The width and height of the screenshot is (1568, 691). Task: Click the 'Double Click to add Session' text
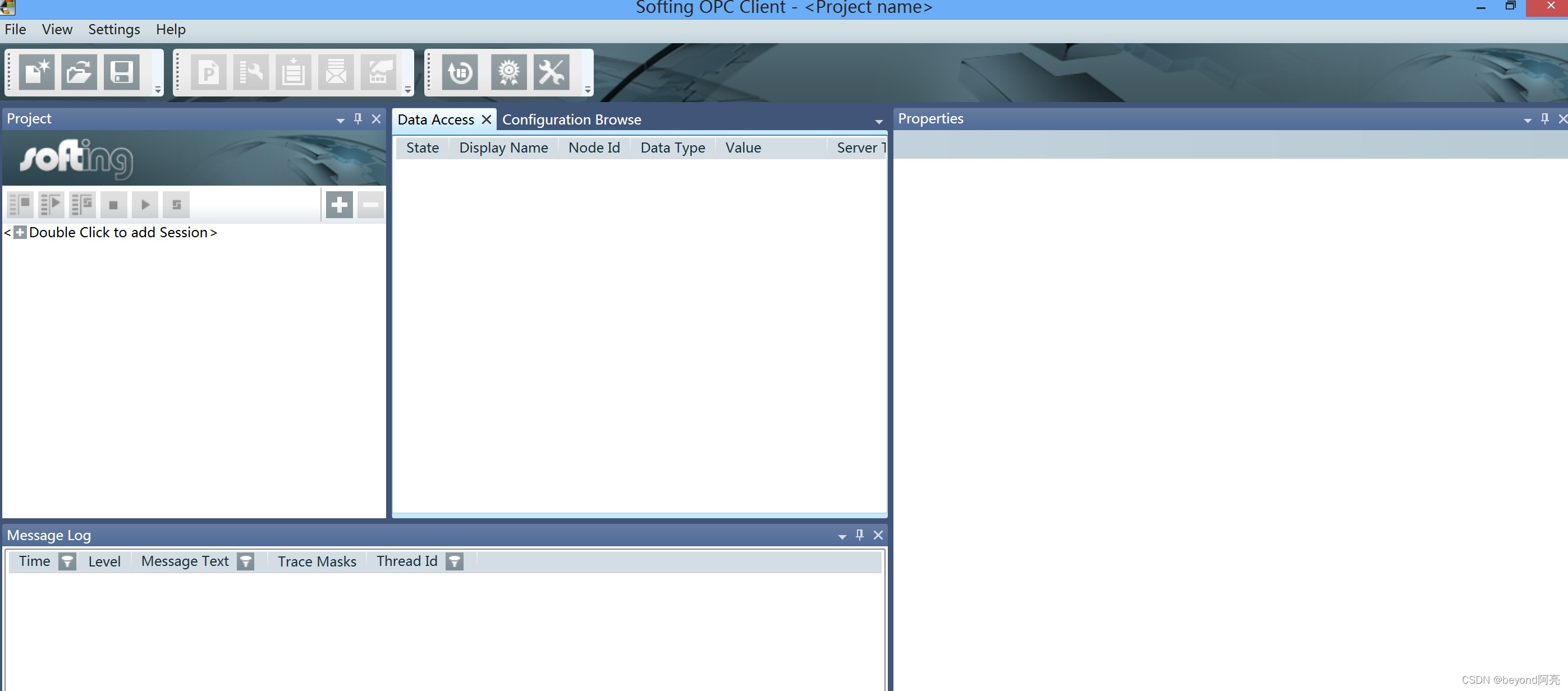(x=118, y=232)
